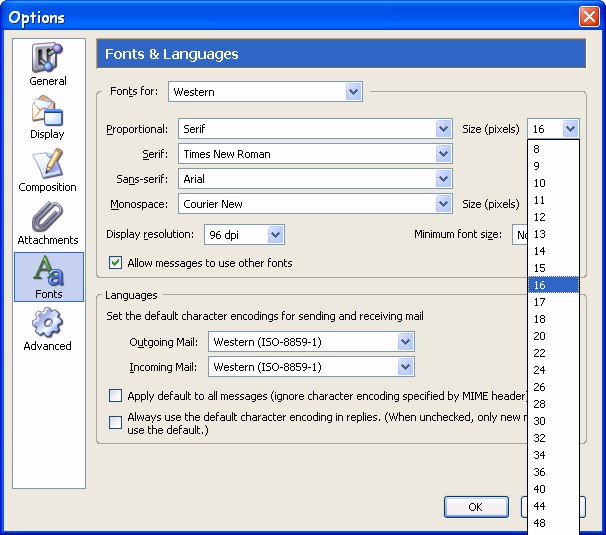Choose 48 from the size list
This screenshot has height=535, width=606.
click(553, 523)
